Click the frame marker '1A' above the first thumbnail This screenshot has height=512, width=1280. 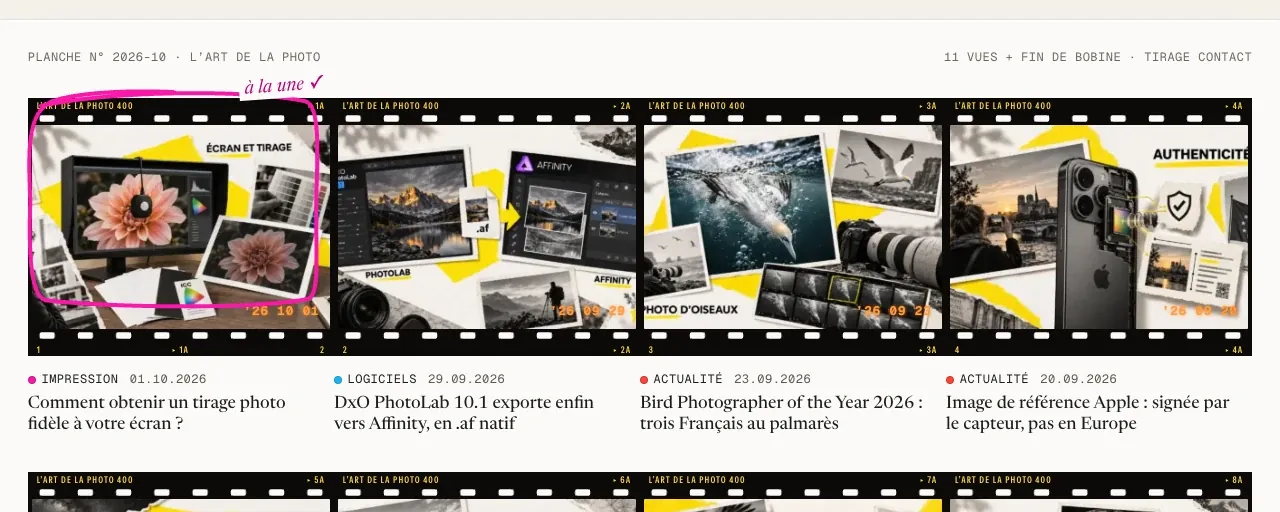coord(319,106)
